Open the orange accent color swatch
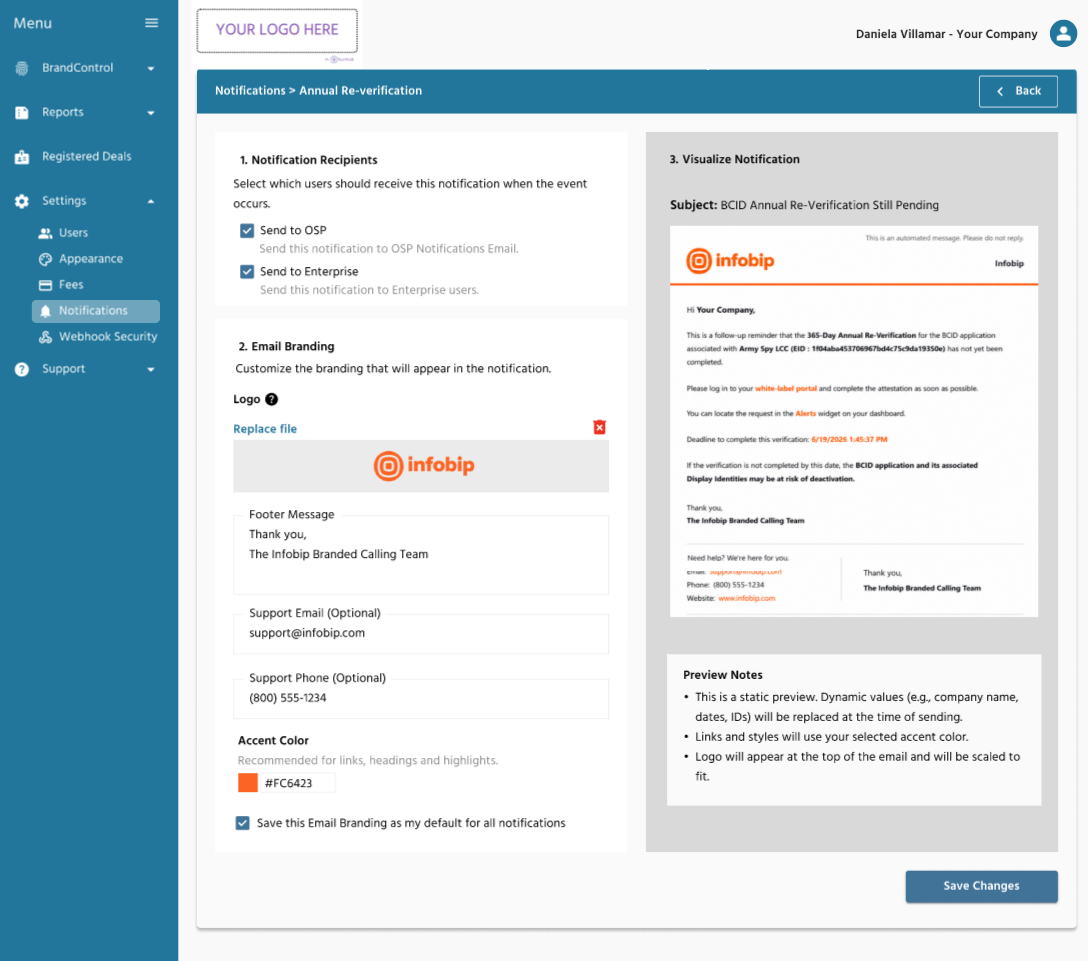 click(248, 783)
